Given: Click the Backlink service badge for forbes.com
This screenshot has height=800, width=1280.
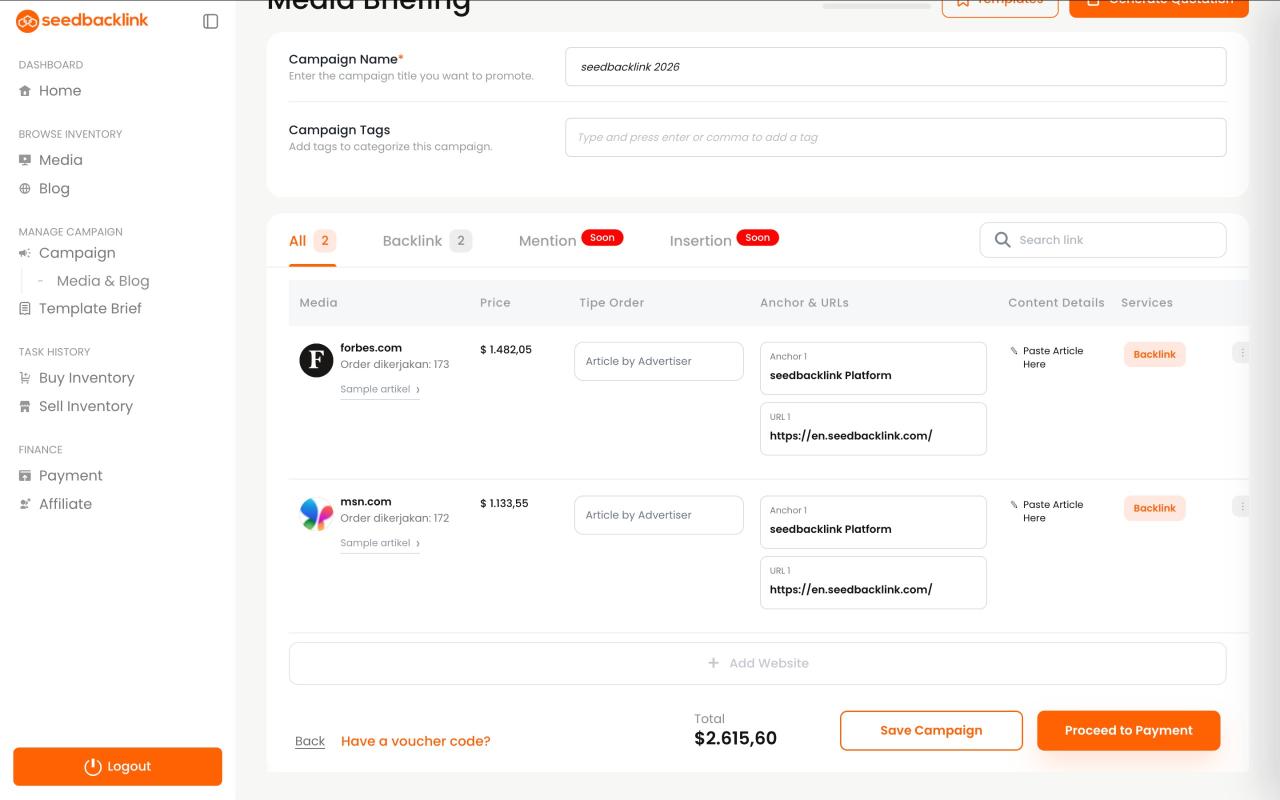Looking at the screenshot, I should [x=1154, y=355].
